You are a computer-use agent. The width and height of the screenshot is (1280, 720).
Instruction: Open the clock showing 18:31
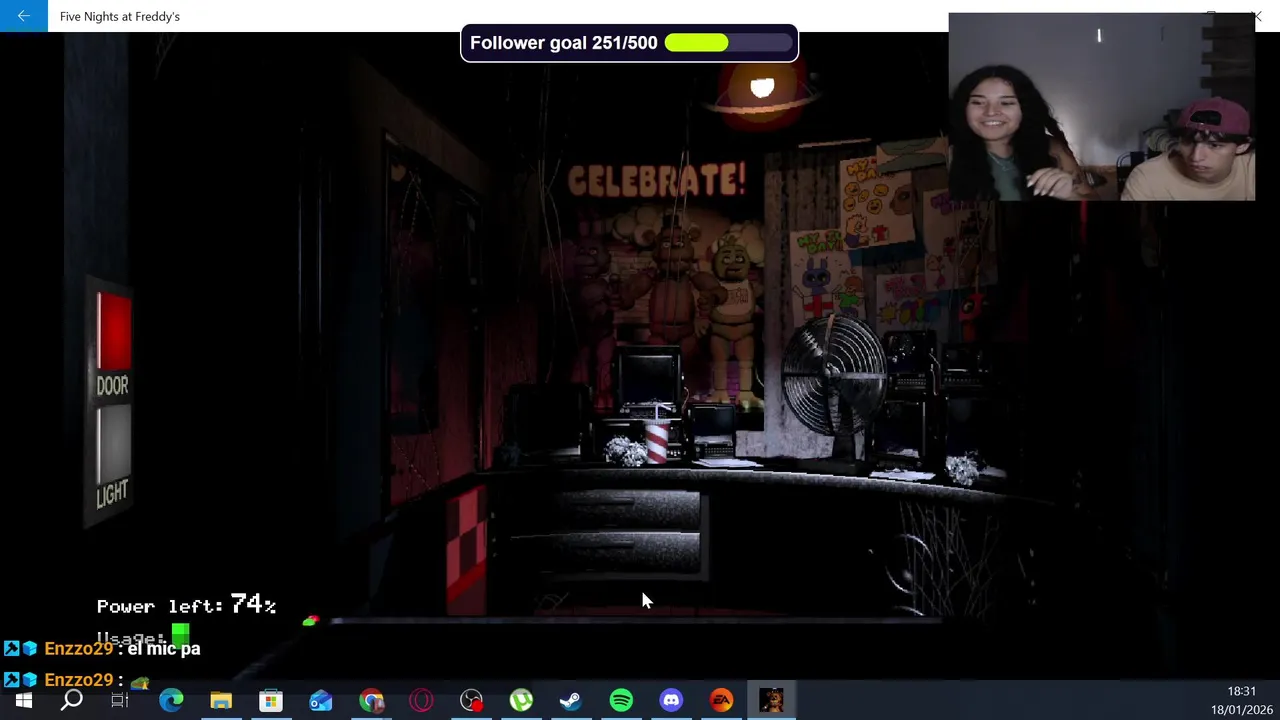pyautogui.click(x=1241, y=691)
